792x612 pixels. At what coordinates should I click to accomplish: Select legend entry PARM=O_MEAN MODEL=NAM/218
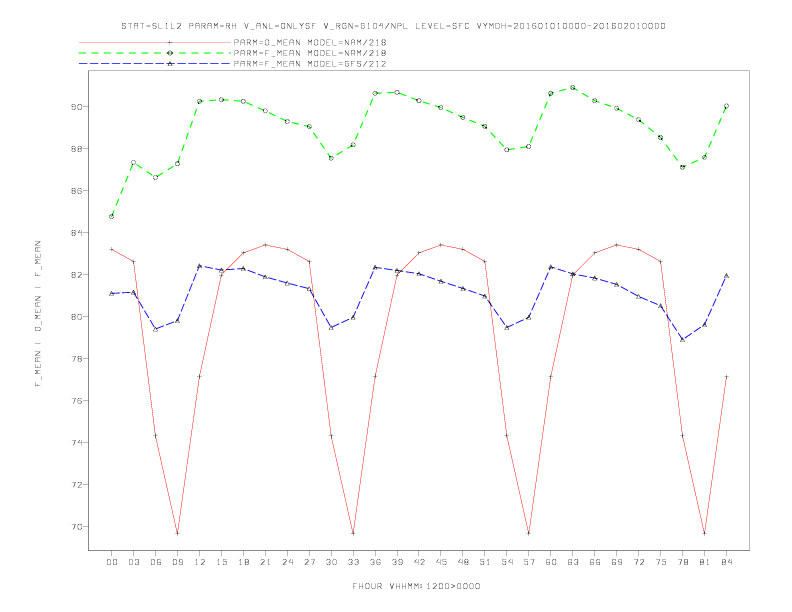310,42
